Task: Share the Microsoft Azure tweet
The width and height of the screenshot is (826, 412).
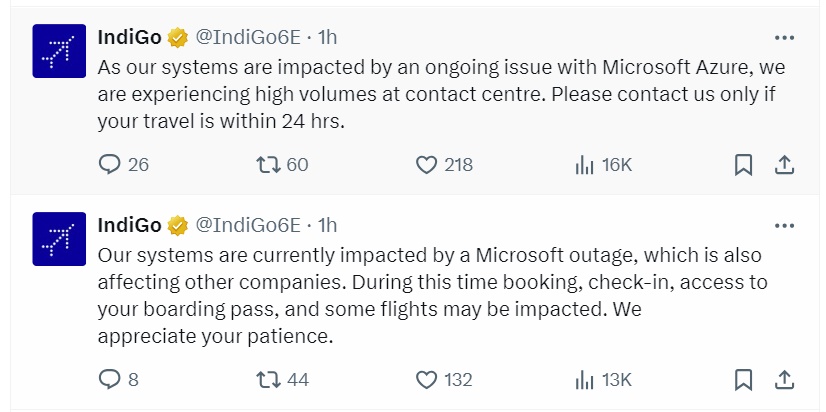Action: coord(785,165)
